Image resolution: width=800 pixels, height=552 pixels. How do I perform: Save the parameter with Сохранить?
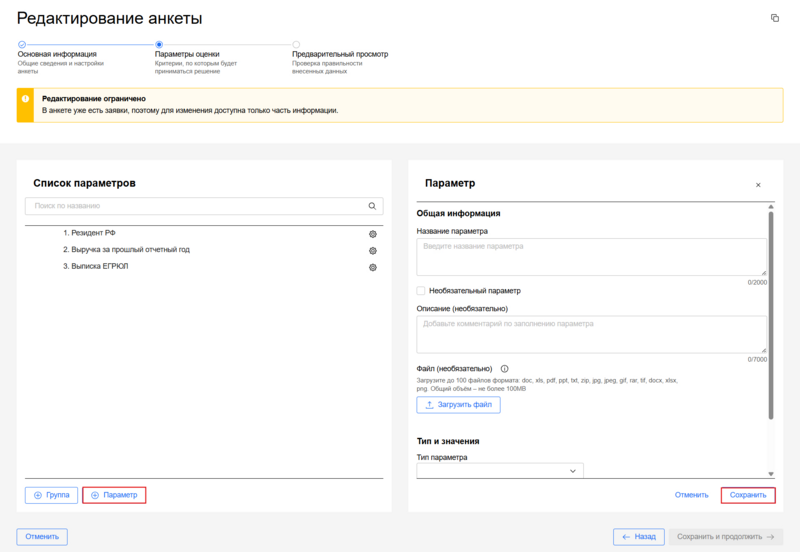747,495
